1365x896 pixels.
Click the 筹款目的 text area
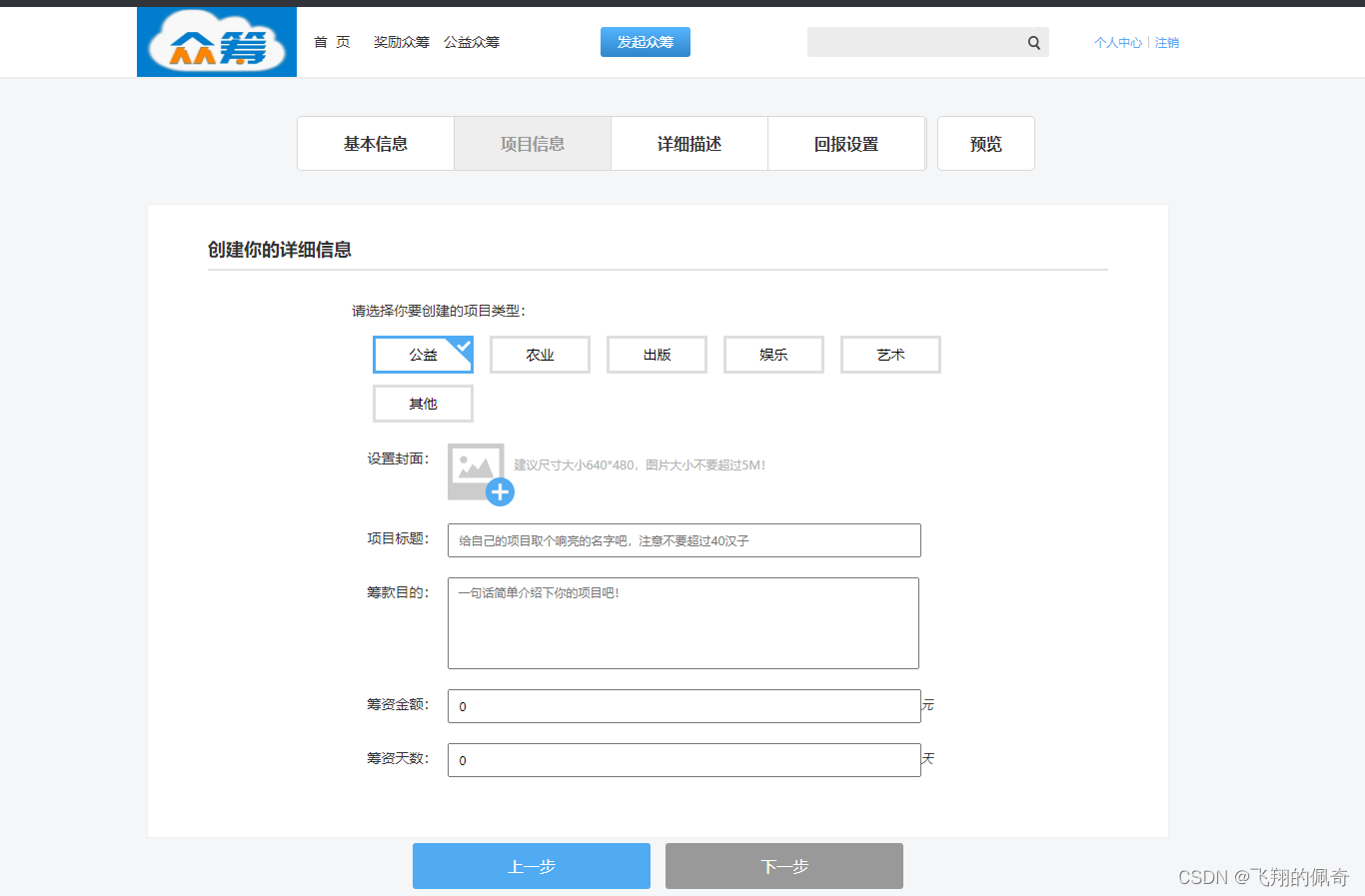[683, 623]
